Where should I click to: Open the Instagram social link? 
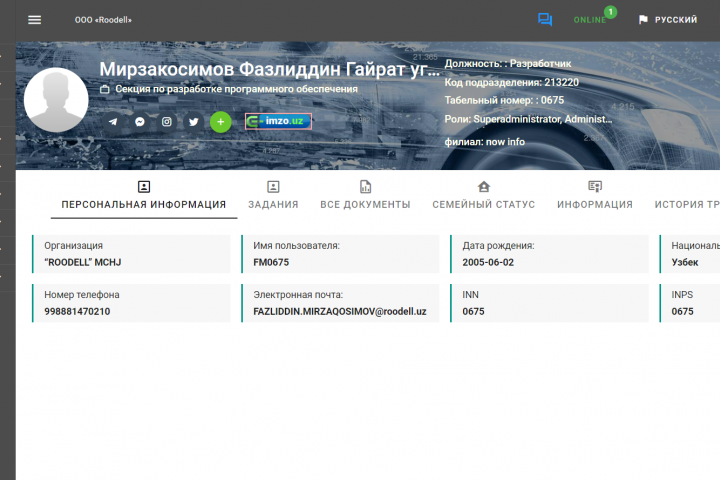click(167, 122)
